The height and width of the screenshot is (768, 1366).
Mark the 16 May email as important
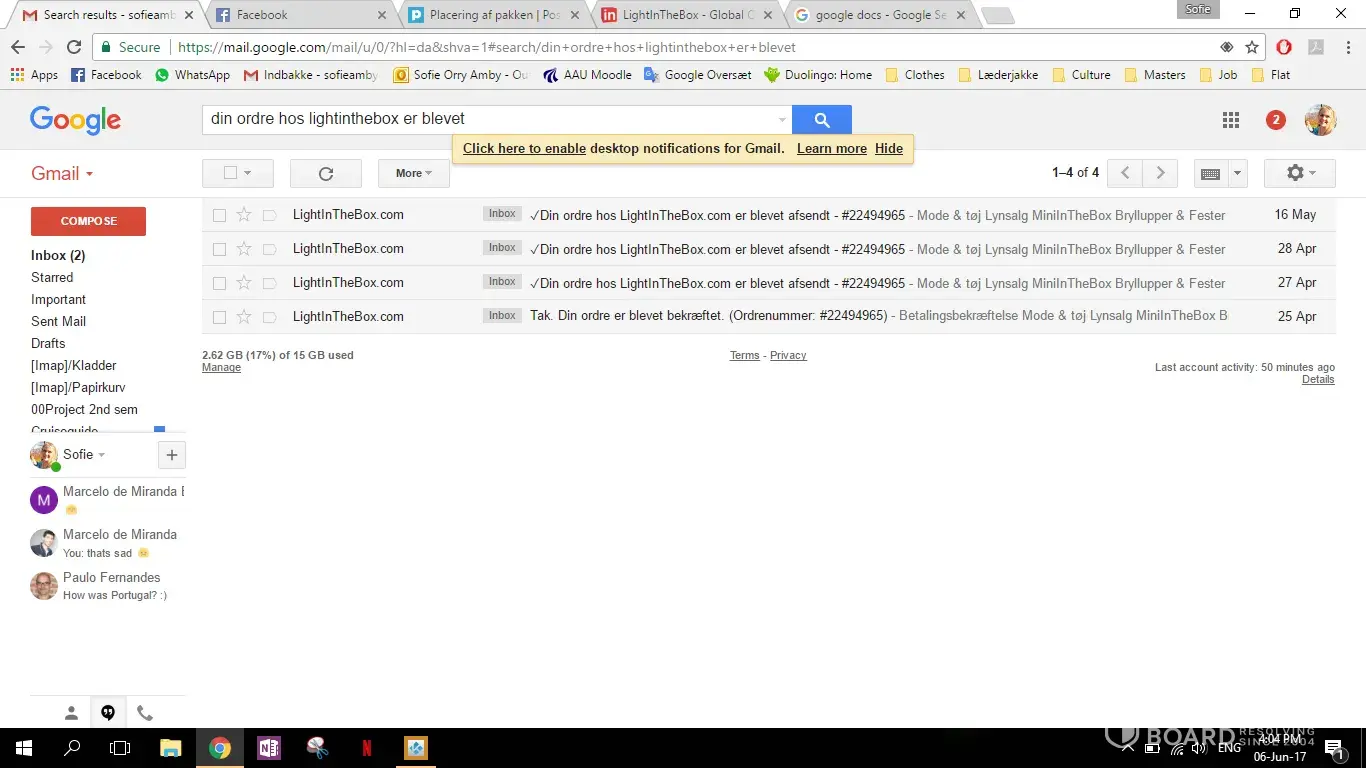click(269, 215)
